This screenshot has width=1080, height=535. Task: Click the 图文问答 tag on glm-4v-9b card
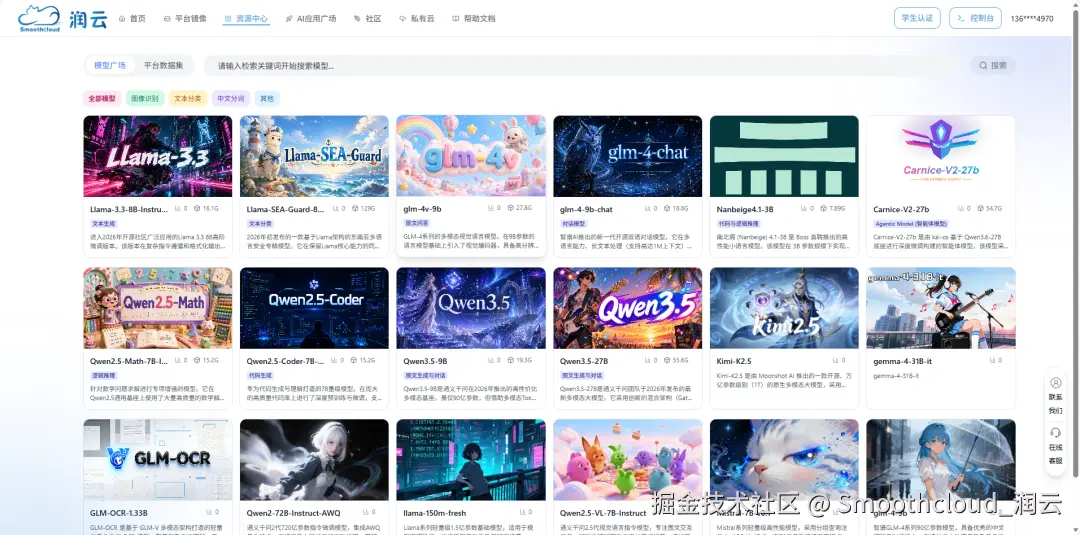(417, 224)
